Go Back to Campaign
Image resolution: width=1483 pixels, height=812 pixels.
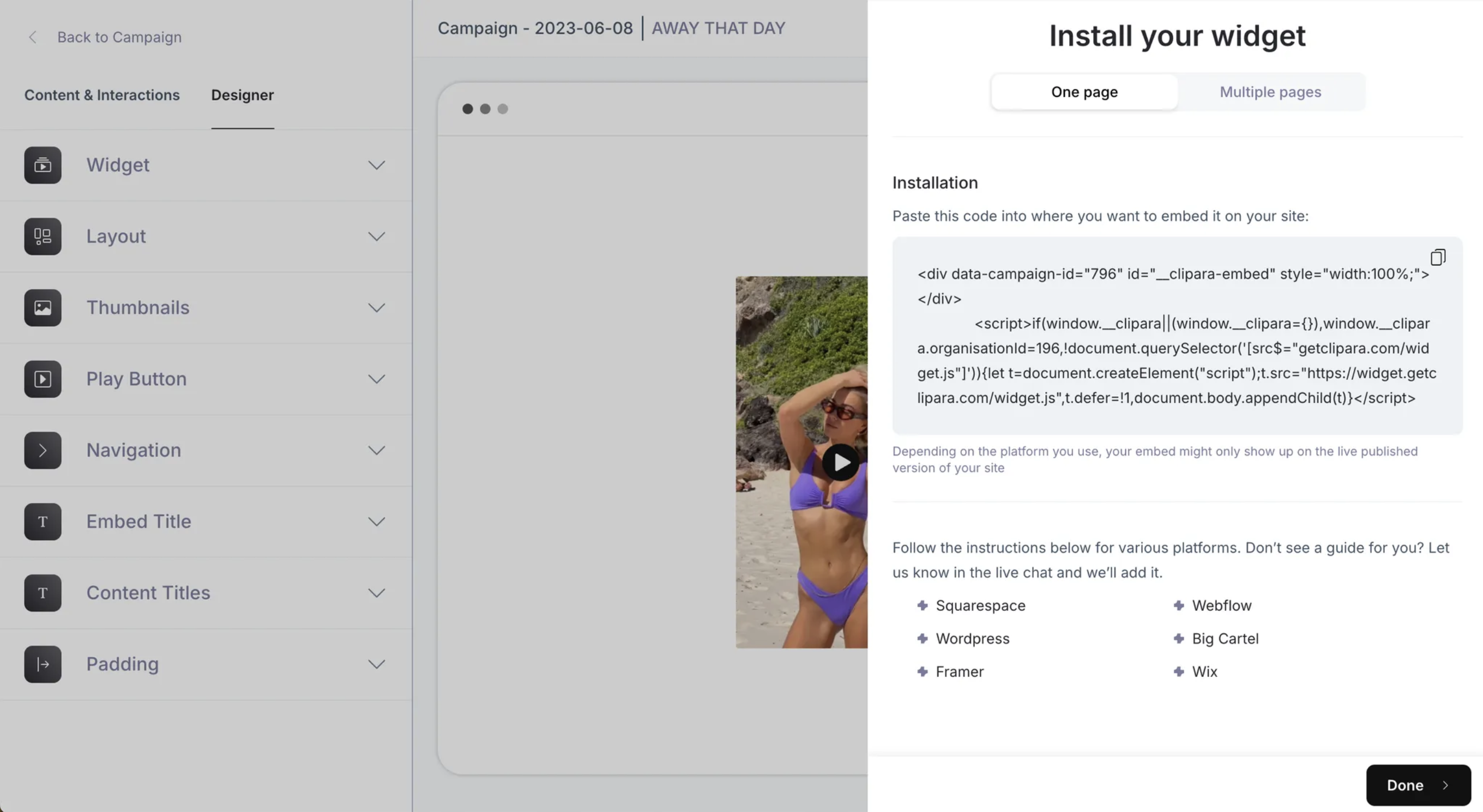[x=119, y=38]
